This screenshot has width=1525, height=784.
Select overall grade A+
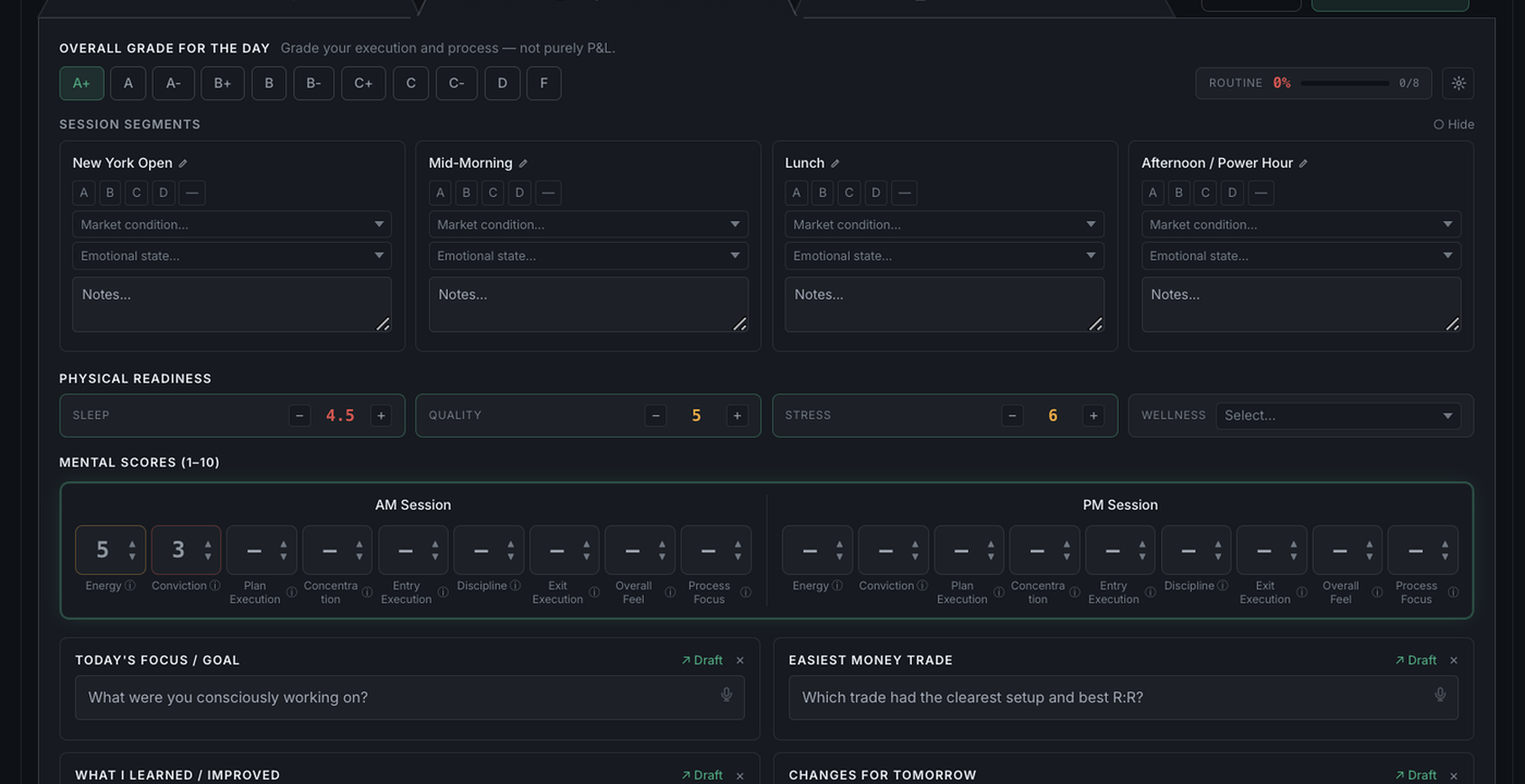point(82,83)
